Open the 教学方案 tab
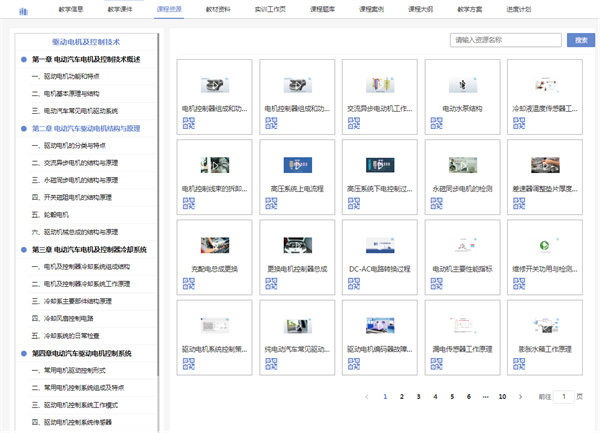Viewport: 600px width, 433px height. coord(470,9)
